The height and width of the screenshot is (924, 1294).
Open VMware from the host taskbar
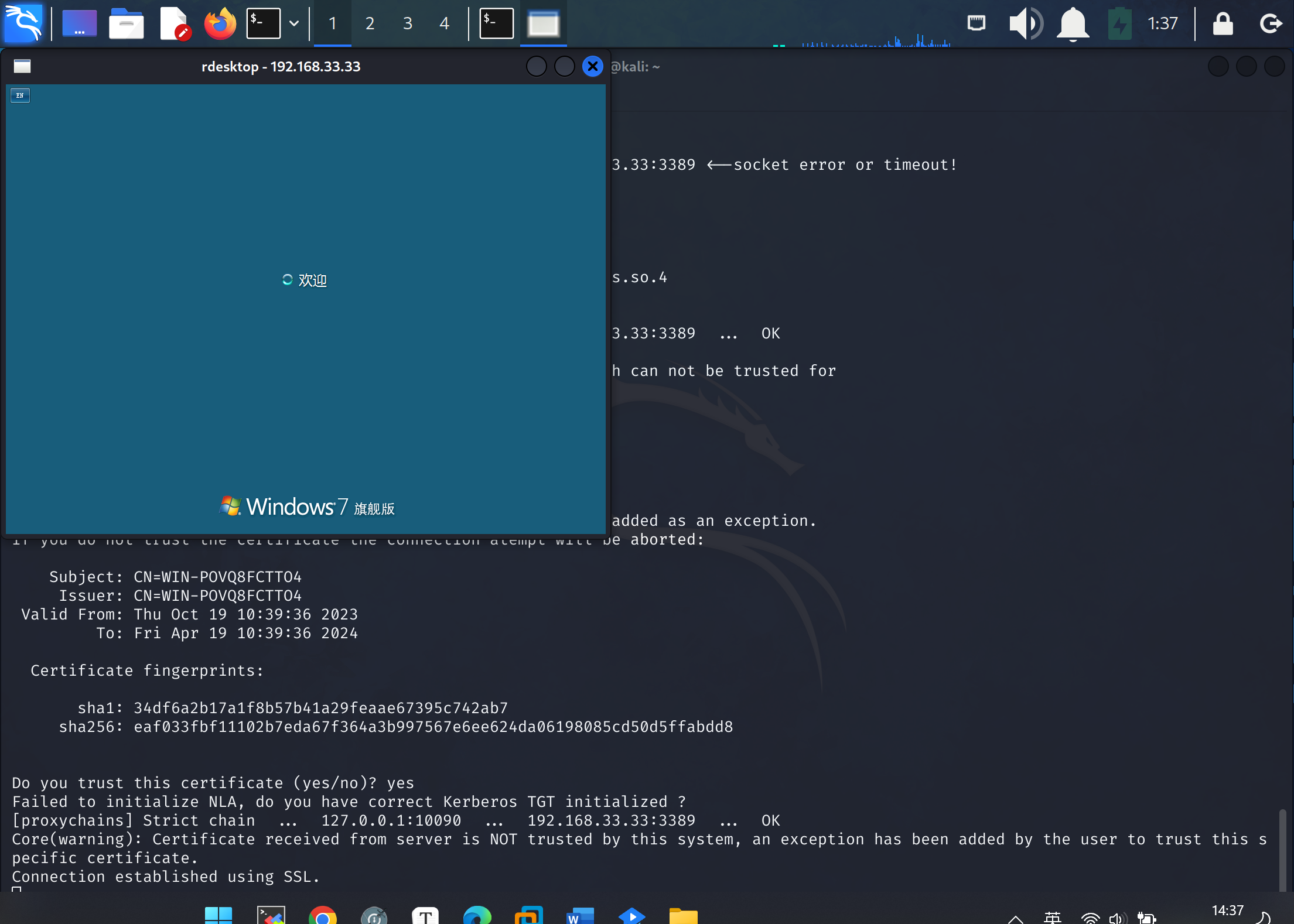point(528,916)
